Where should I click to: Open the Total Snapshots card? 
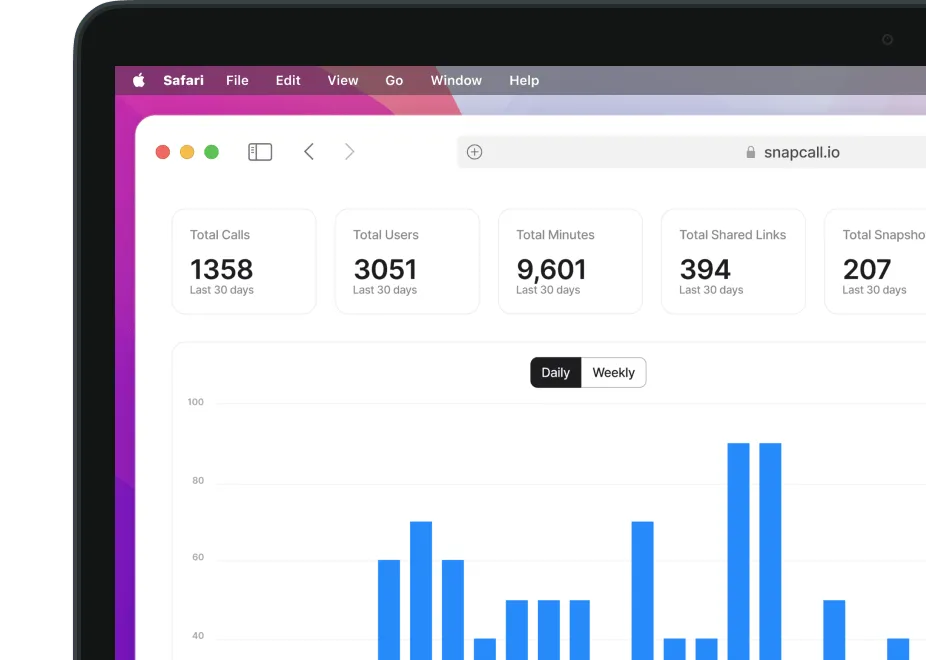click(875, 261)
